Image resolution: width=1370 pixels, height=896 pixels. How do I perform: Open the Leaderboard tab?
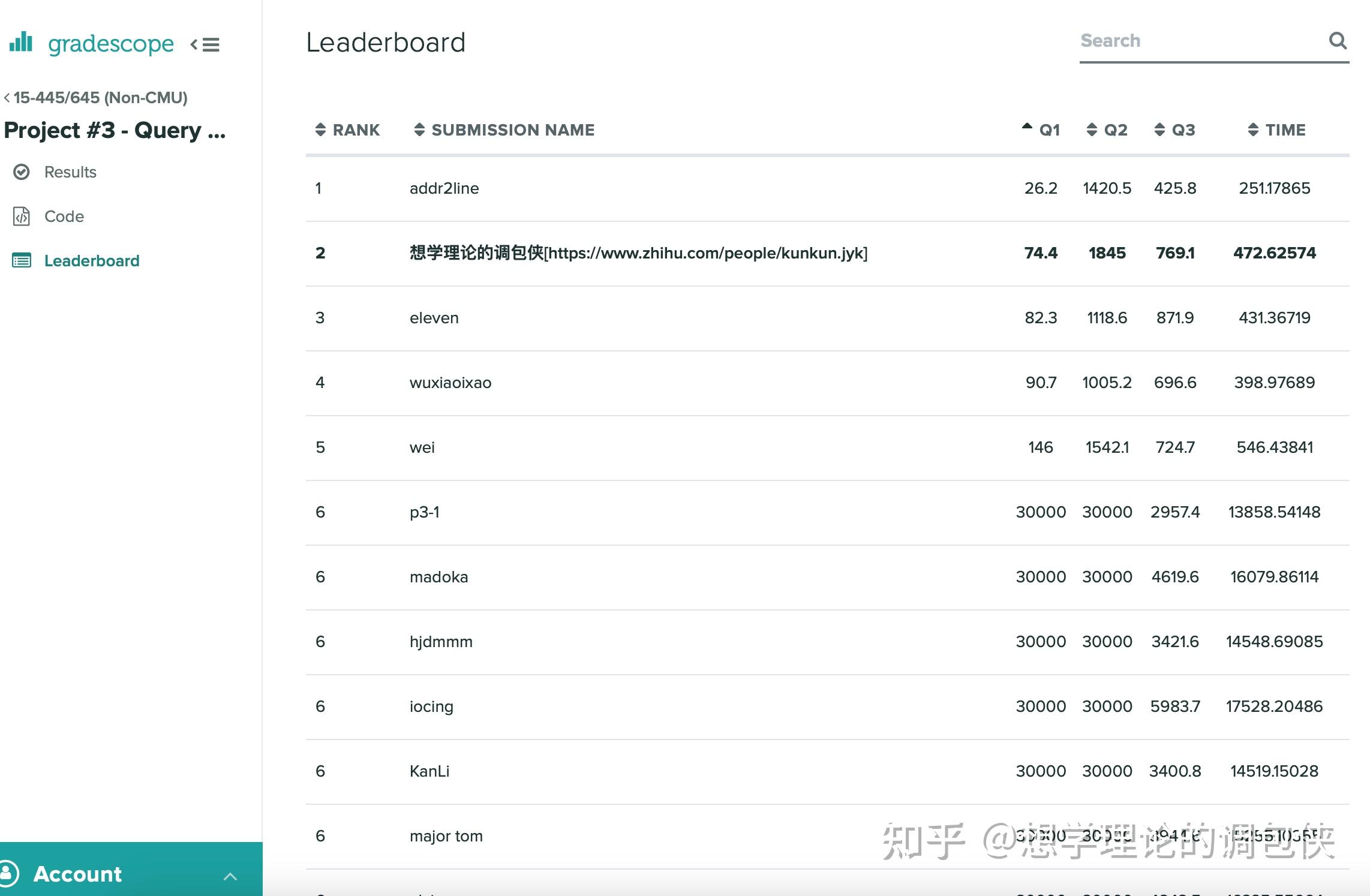pyautogui.click(x=92, y=260)
